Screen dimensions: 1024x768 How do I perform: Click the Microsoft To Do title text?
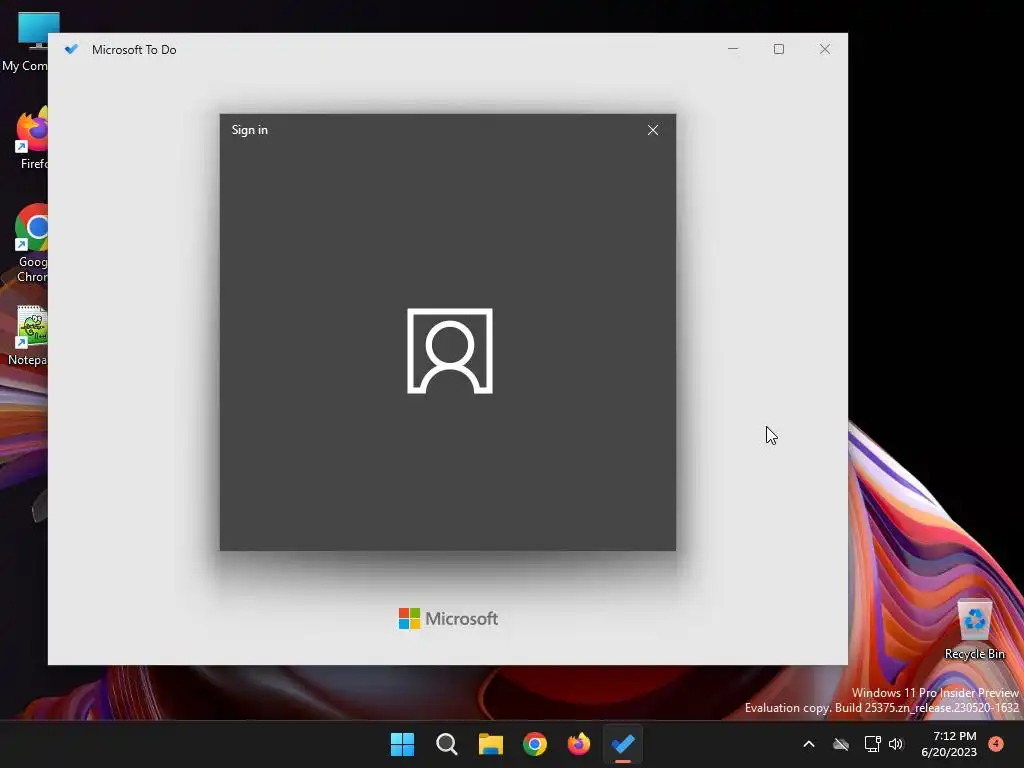coord(134,50)
